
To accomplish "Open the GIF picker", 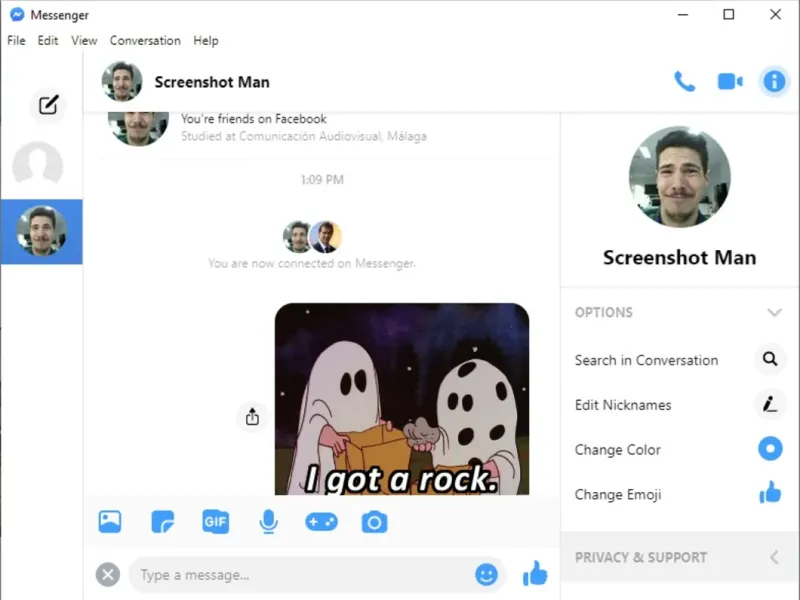I will [215, 522].
